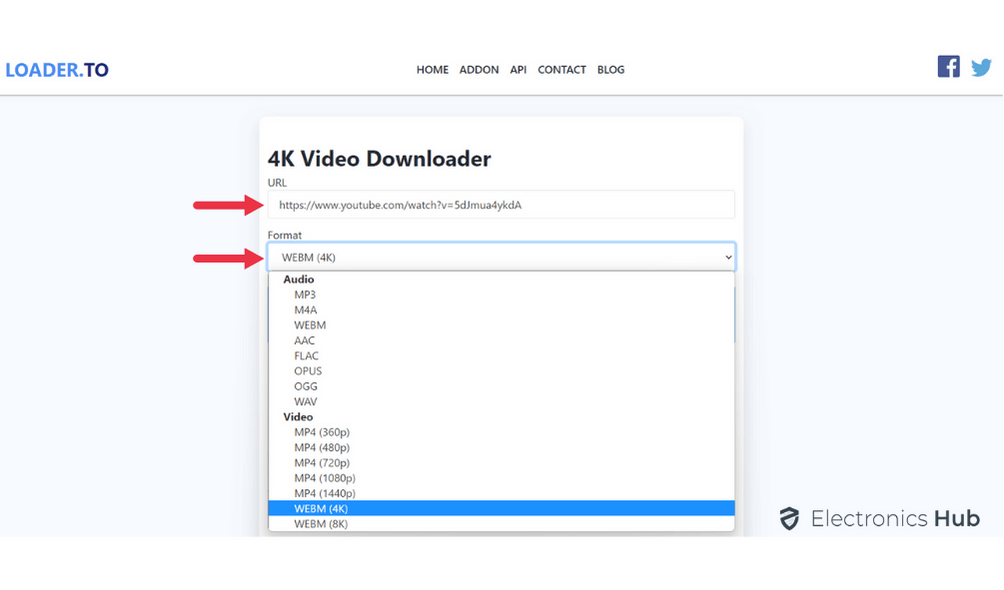Select MP4 (720p) video option
The height and width of the screenshot is (590, 1004).
pyautogui.click(x=501, y=463)
